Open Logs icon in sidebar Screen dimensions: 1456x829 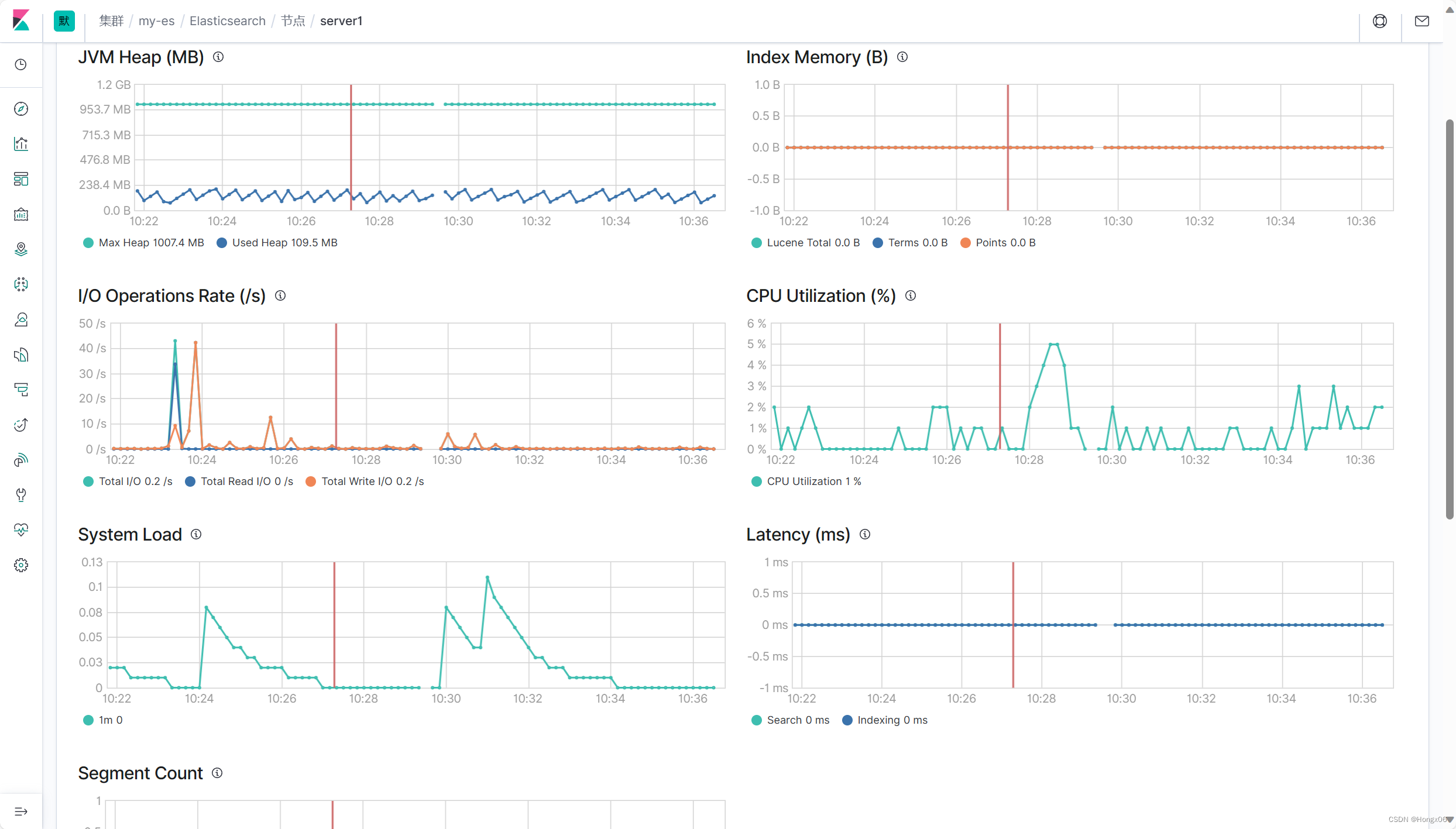click(21, 355)
